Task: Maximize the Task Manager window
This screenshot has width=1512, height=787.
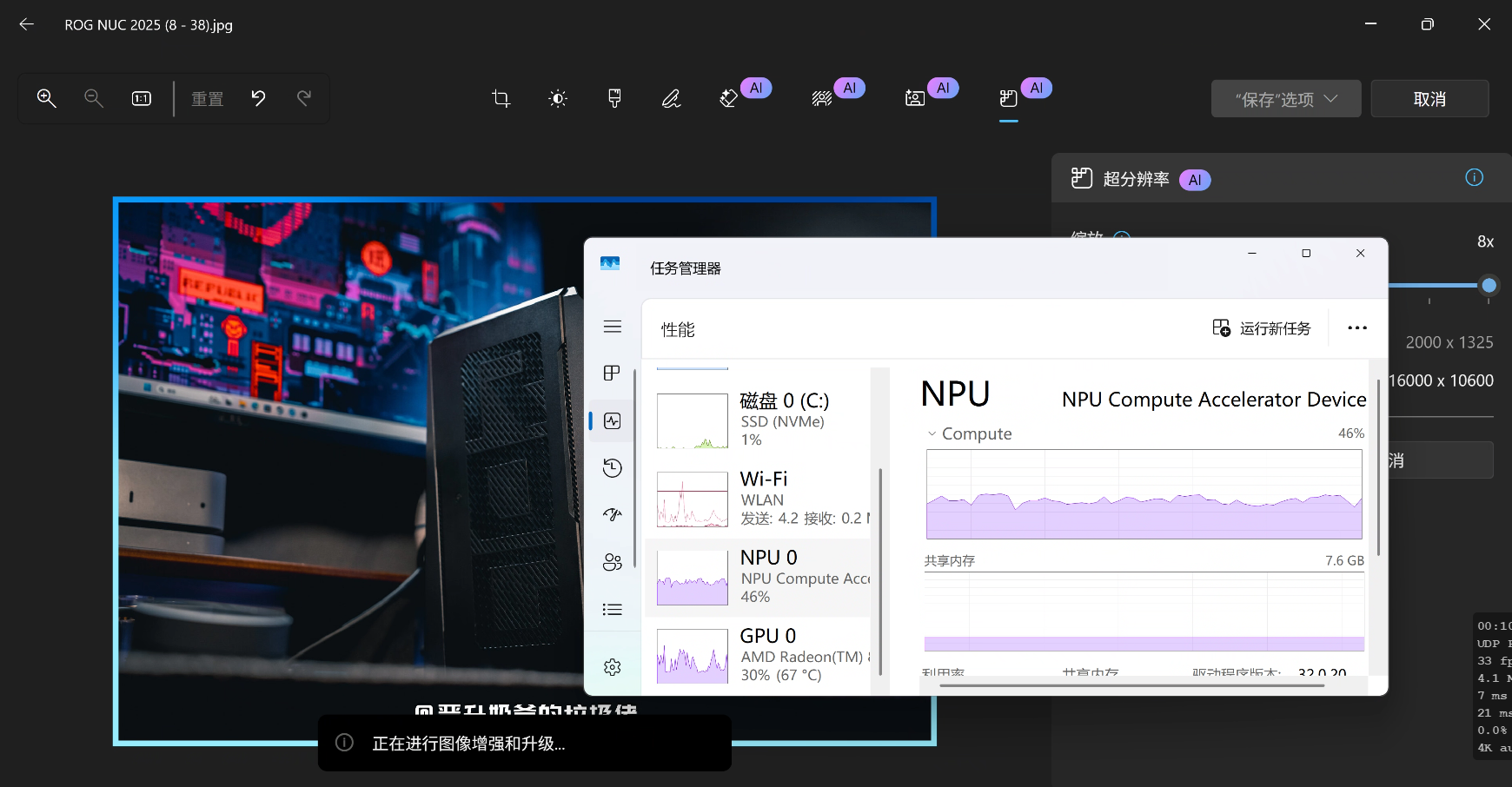Action: pos(1306,254)
